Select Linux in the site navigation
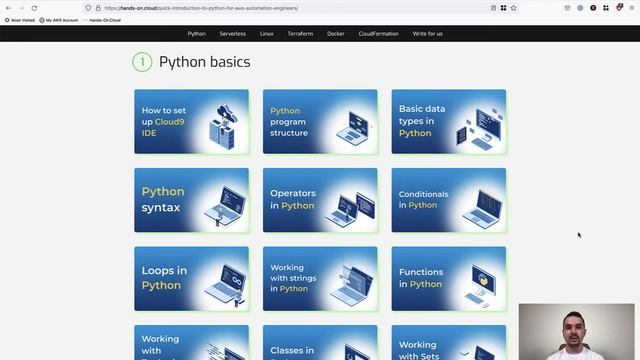 267,34
